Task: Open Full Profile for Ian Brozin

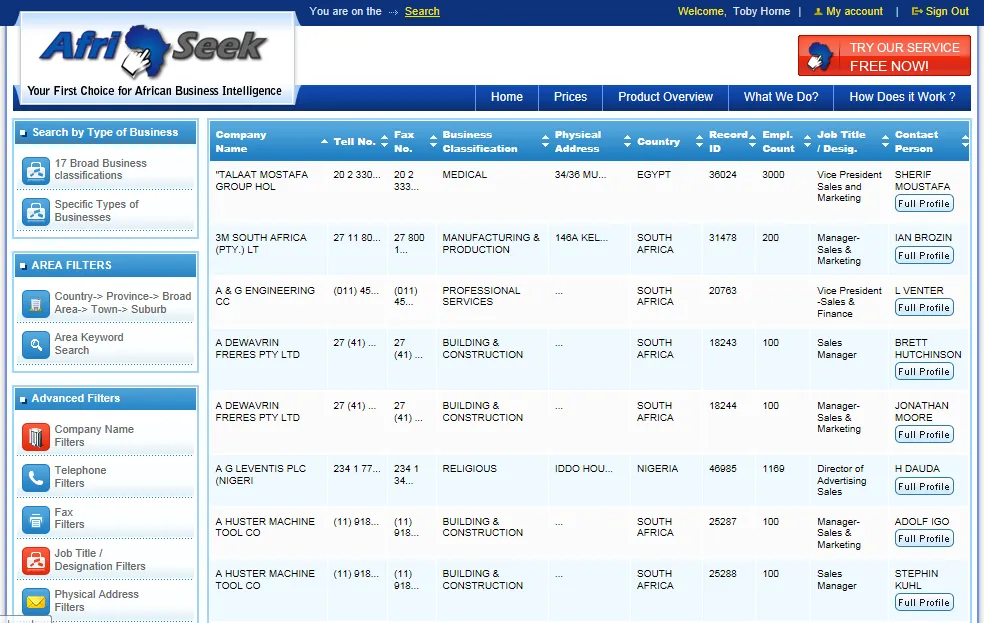Action: tap(924, 255)
